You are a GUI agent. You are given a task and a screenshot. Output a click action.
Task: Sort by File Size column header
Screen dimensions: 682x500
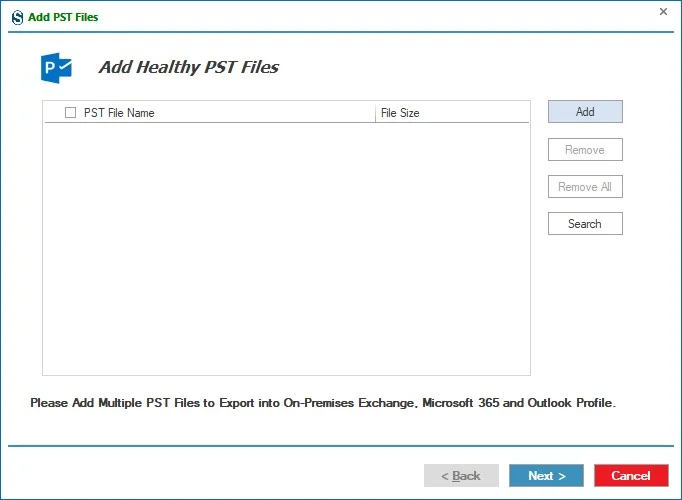[x=400, y=113]
